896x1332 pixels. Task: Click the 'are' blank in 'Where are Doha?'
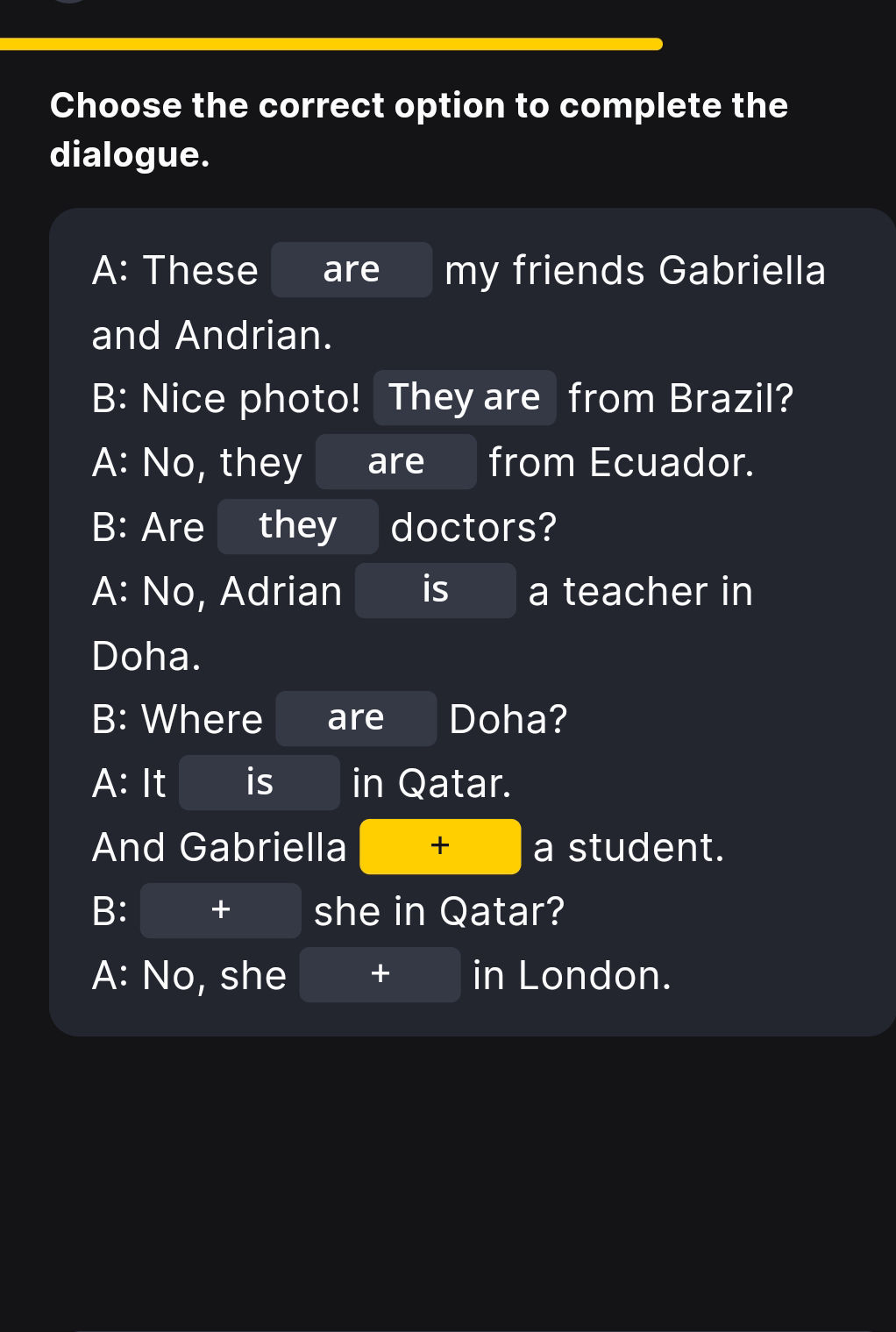356,718
